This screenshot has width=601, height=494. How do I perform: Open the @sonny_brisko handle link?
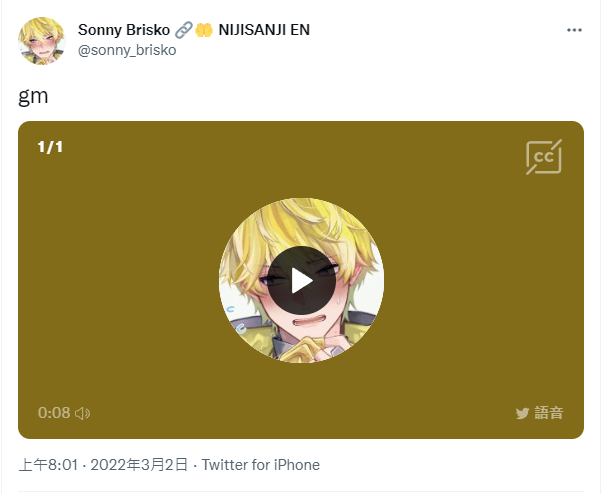point(127,50)
